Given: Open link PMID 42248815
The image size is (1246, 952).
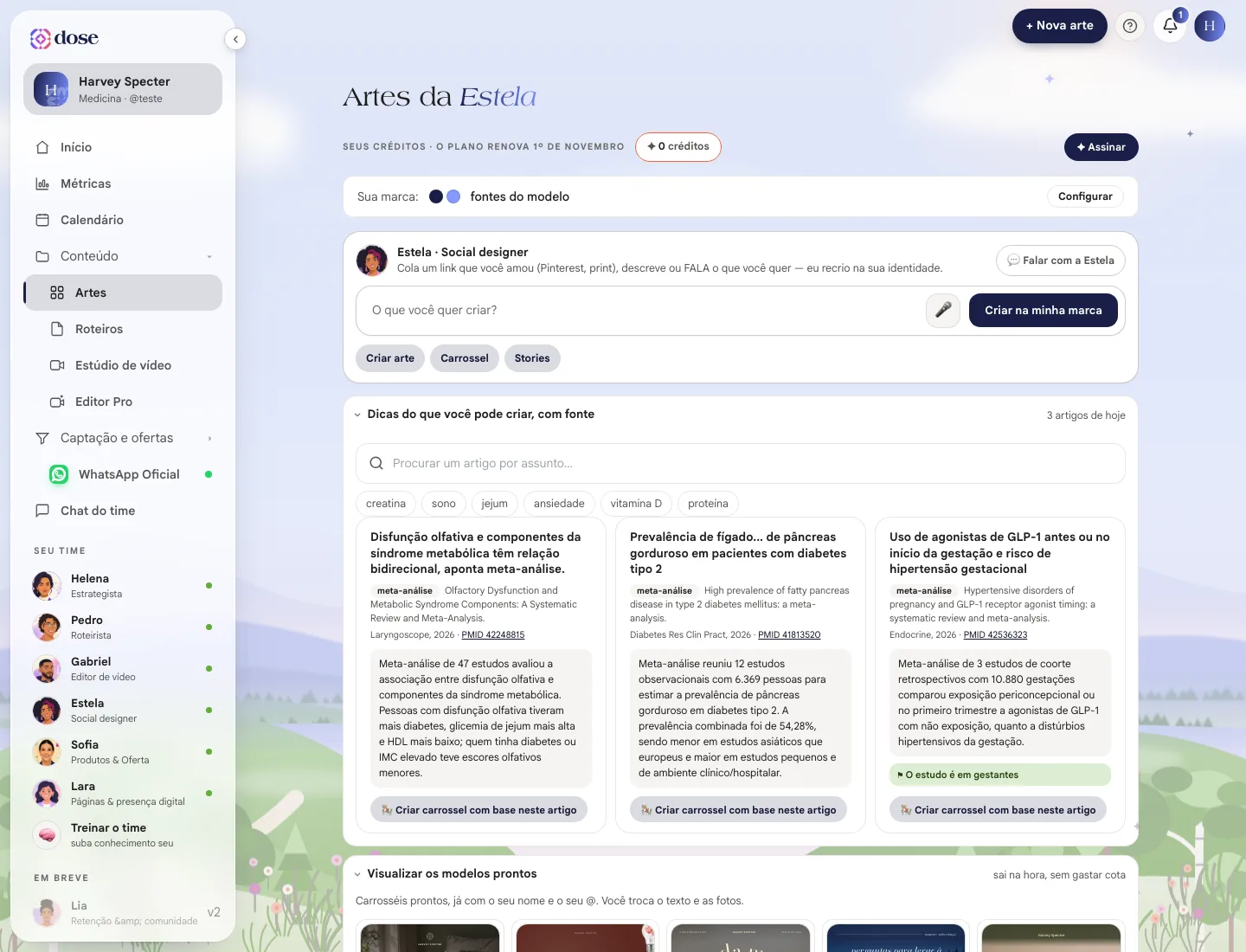Looking at the screenshot, I should (493, 634).
